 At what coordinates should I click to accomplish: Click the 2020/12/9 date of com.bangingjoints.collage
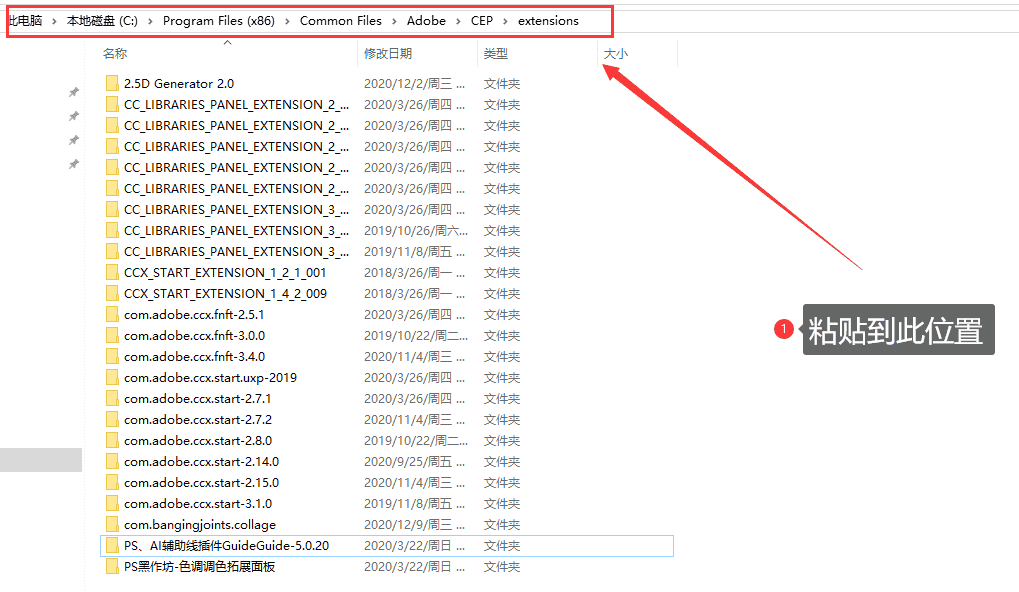(415, 524)
